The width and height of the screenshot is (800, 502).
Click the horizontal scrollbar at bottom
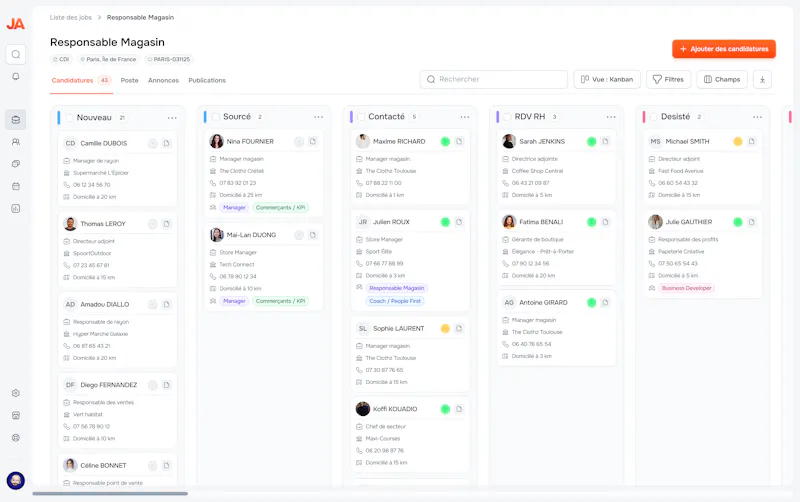pyautogui.click(x=110, y=493)
